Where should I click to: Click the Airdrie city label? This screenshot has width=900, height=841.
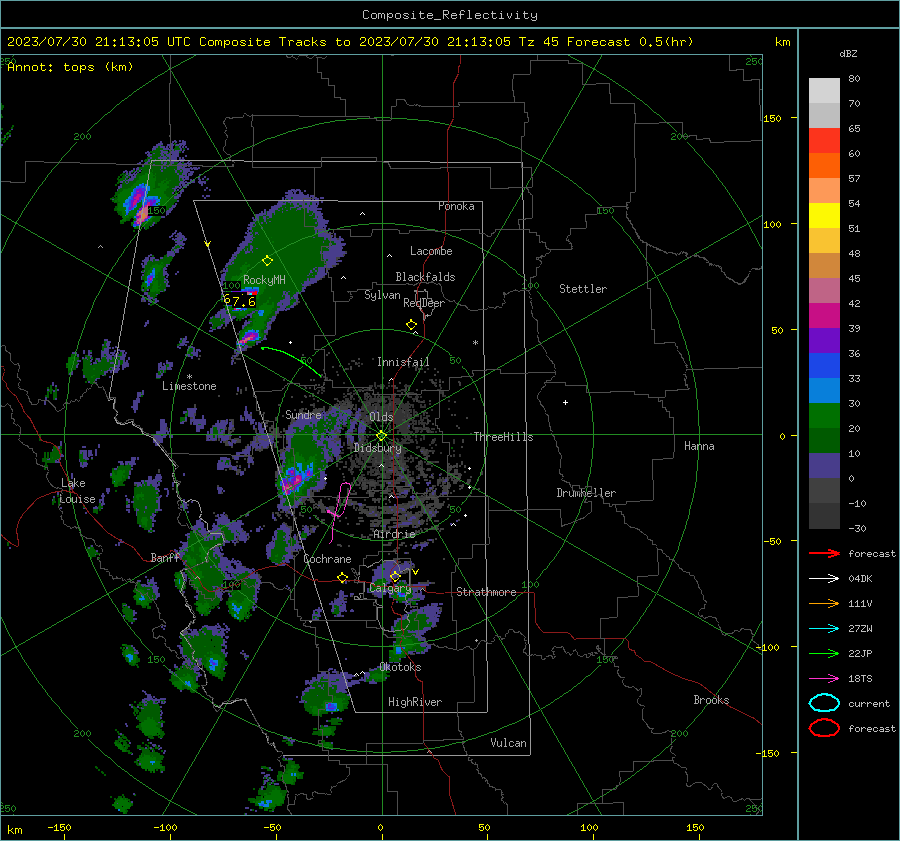(x=394, y=534)
